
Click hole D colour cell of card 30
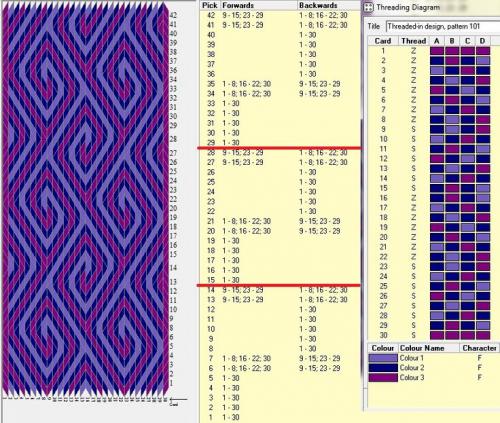coord(483,335)
